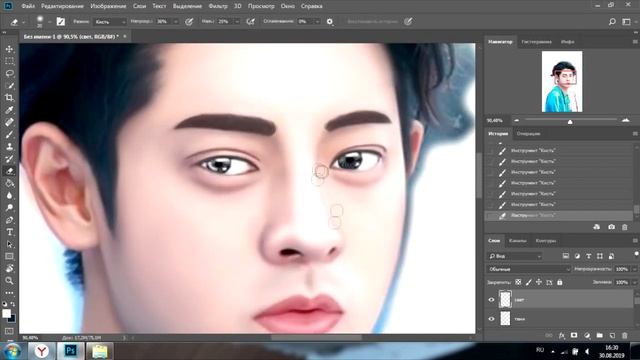The image size is (640, 360).
Task: Switch to the Операции tab
Action: [x=528, y=133]
